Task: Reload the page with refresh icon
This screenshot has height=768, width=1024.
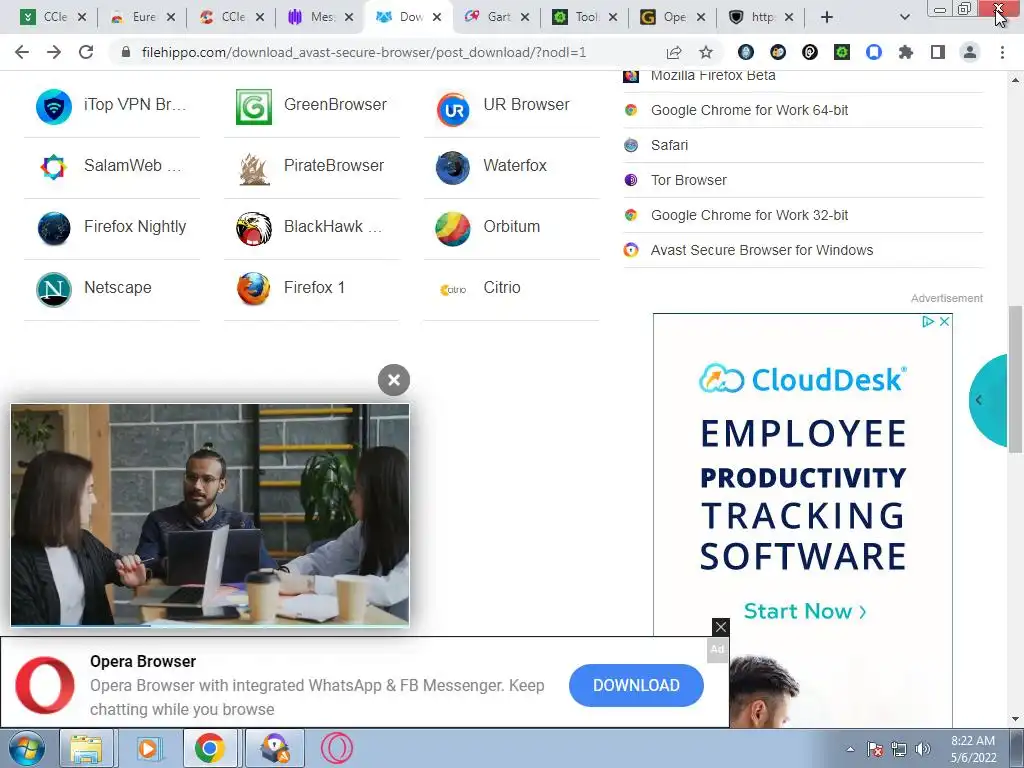Action: pyautogui.click(x=86, y=52)
